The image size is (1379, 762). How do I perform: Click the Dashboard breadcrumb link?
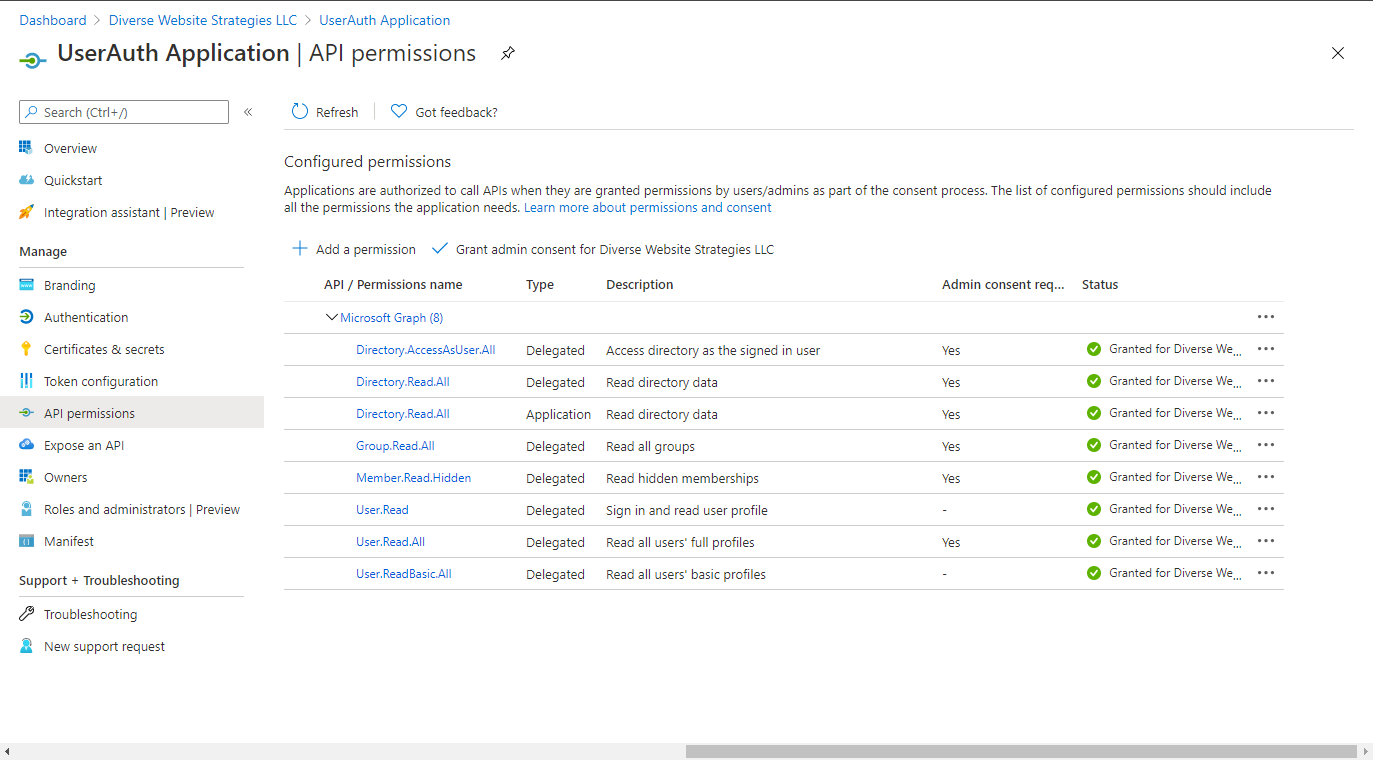click(53, 20)
